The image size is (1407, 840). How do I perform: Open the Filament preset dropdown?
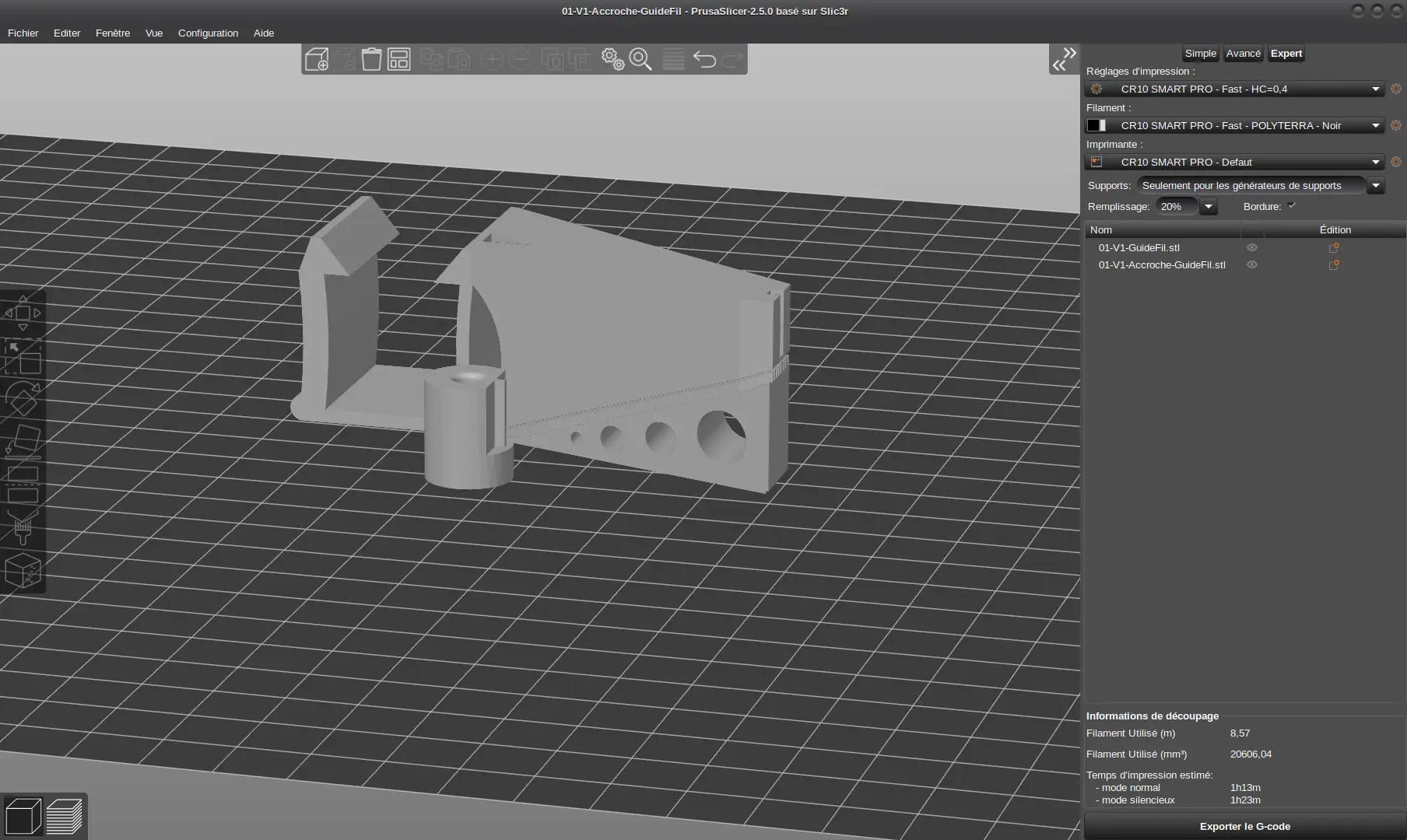[1234, 125]
